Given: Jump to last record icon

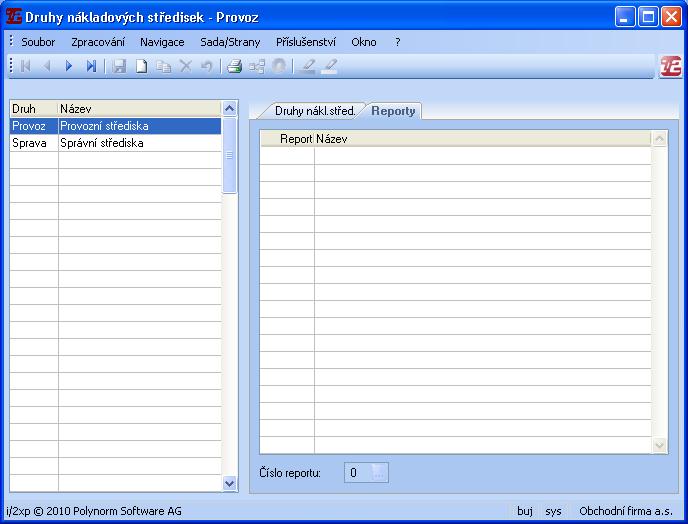Looking at the screenshot, I should point(91,66).
